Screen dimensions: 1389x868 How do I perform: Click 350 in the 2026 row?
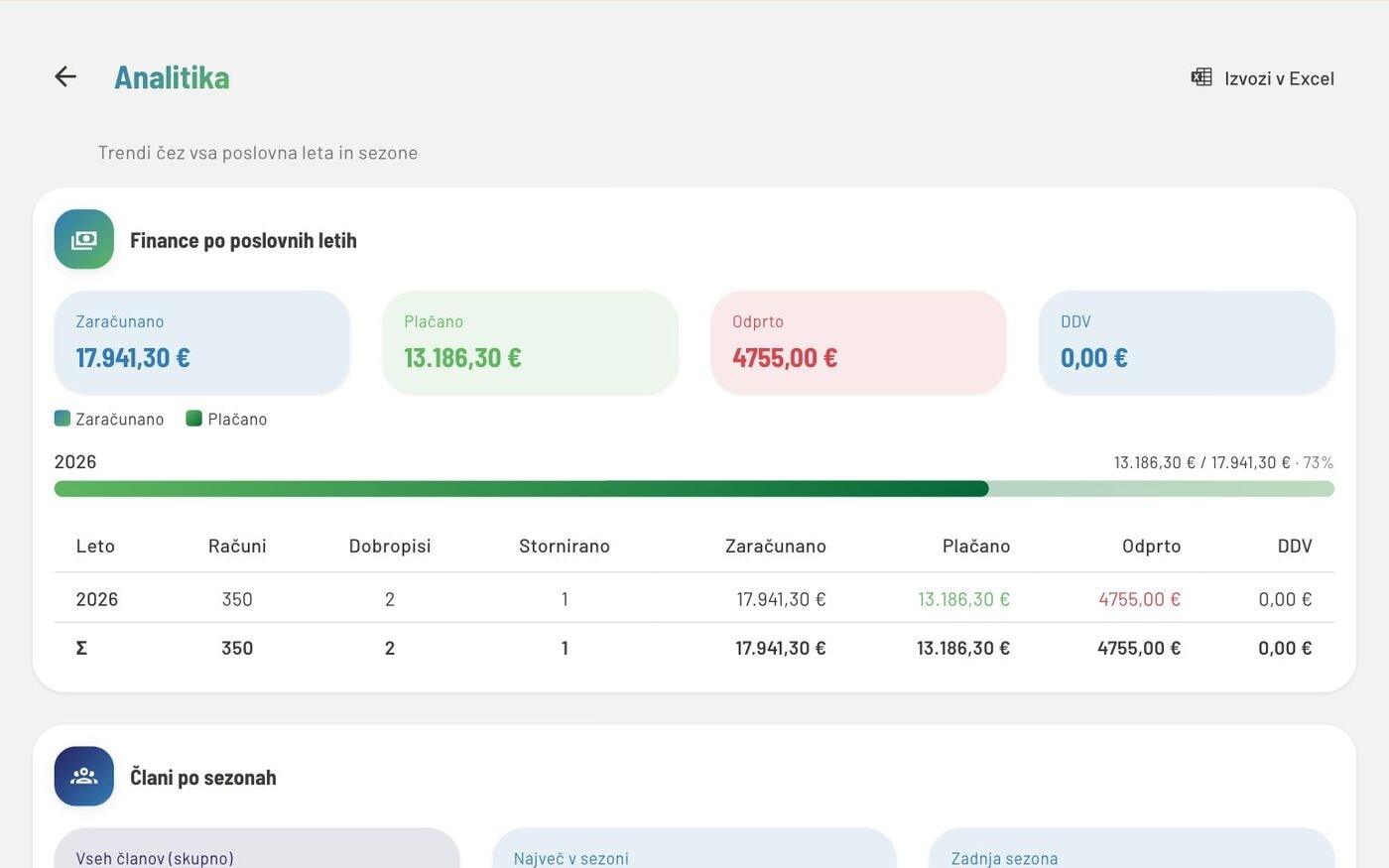tap(237, 599)
